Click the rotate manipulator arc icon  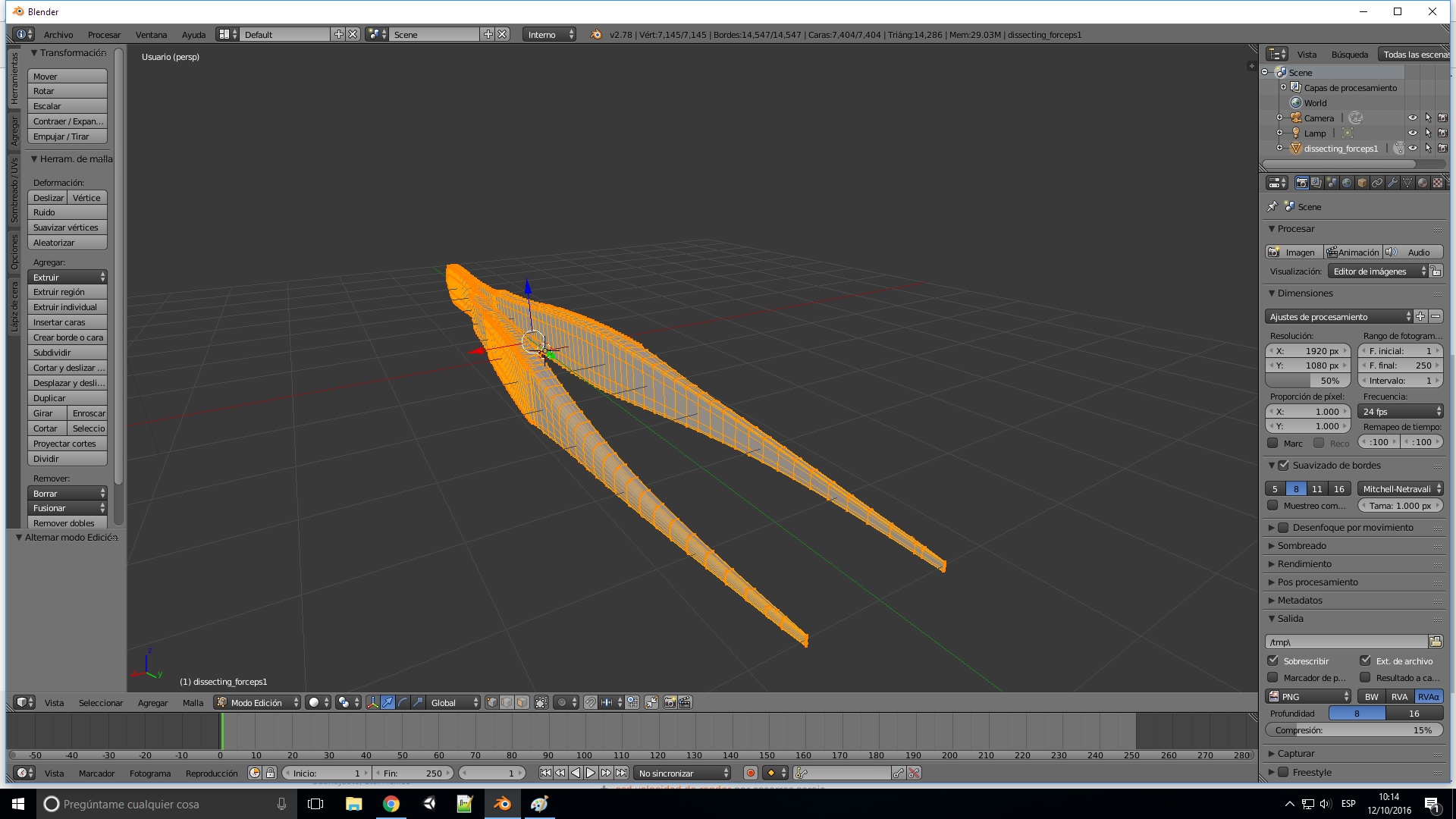click(403, 702)
